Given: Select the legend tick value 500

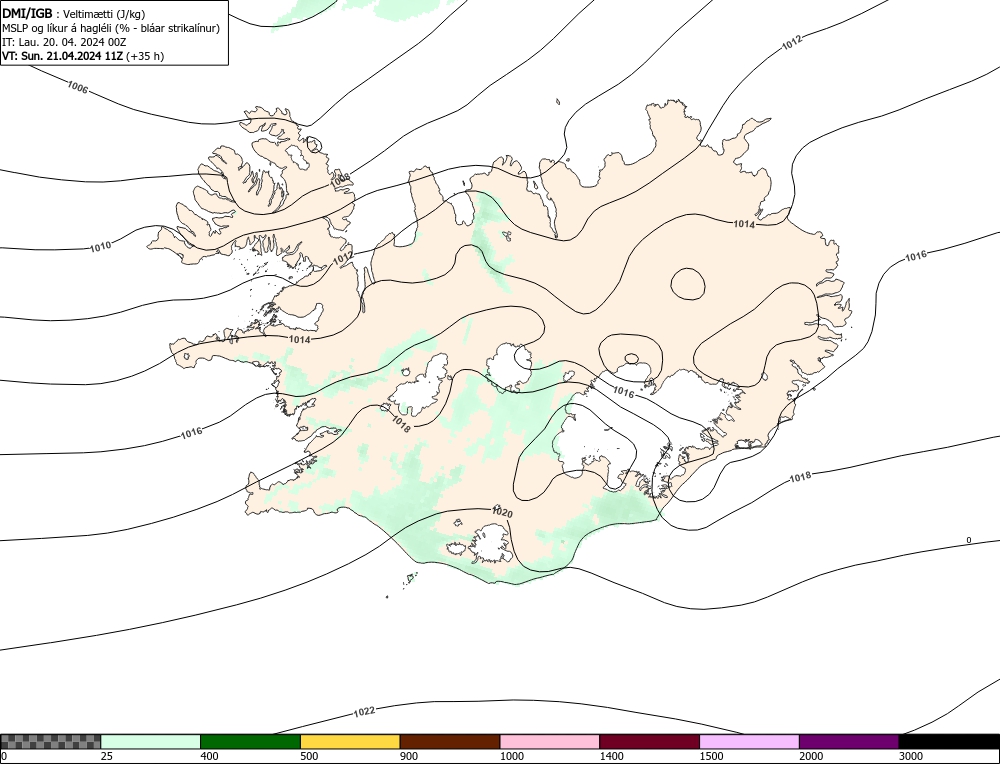Looking at the screenshot, I should point(309,756).
